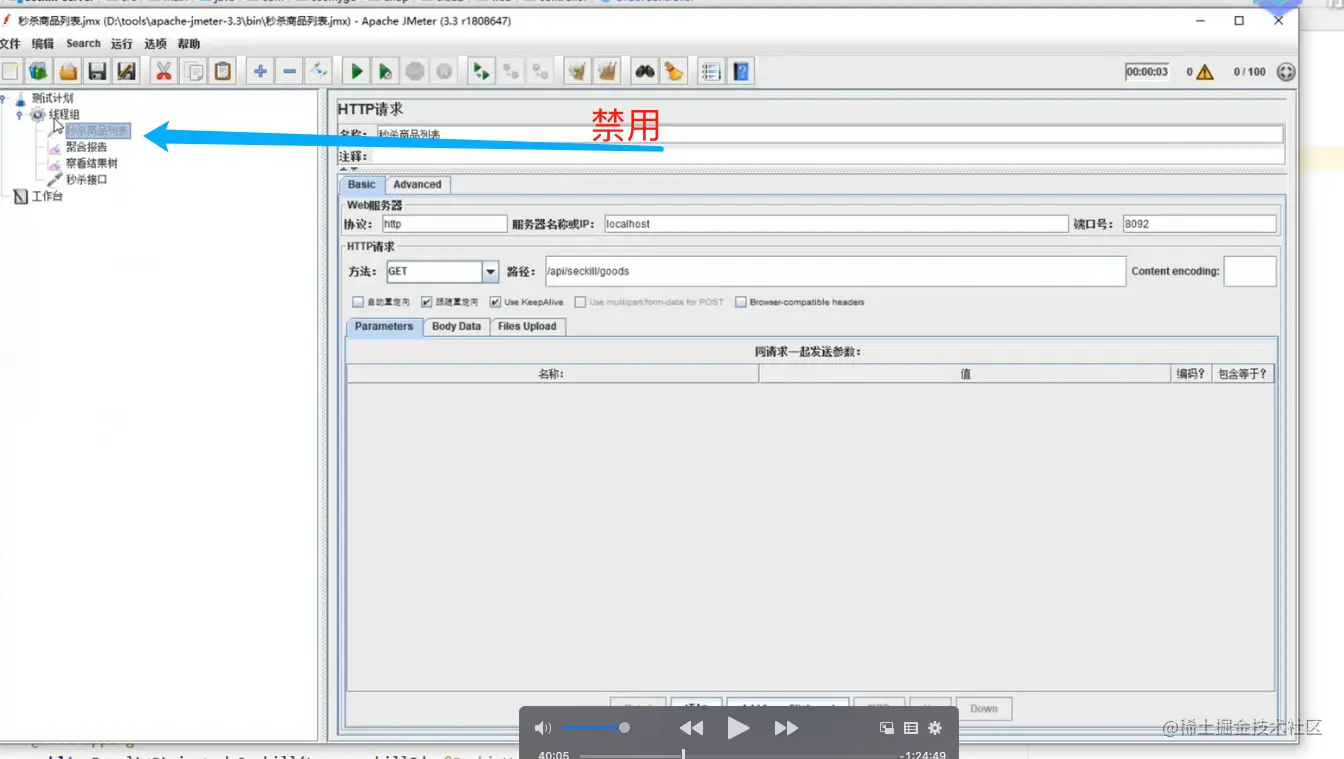The width and height of the screenshot is (1344, 759).
Task: Enable the Browser-compatible headers checkbox
Action: coord(741,302)
